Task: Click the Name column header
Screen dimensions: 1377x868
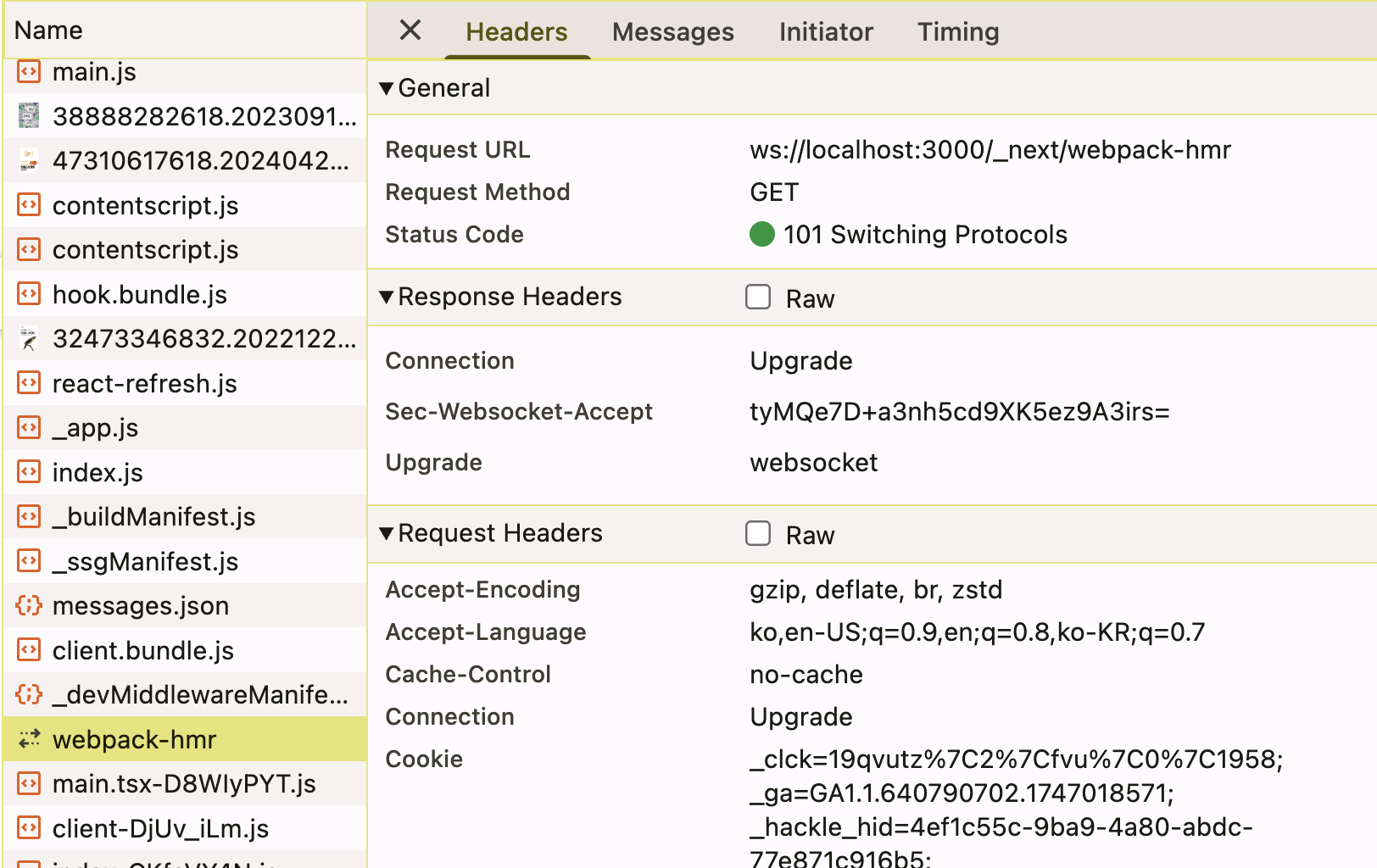Action: coord(49,31)
